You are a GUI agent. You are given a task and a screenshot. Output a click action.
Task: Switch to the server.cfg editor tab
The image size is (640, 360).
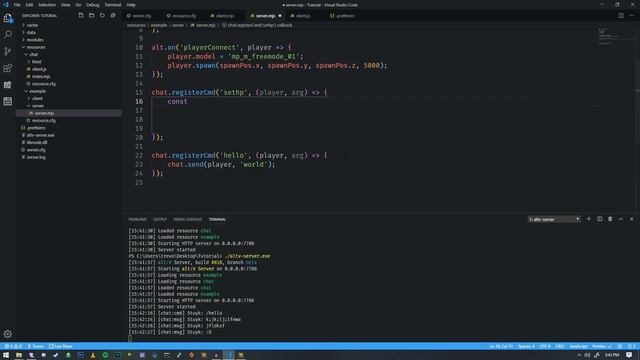point(142,16)
